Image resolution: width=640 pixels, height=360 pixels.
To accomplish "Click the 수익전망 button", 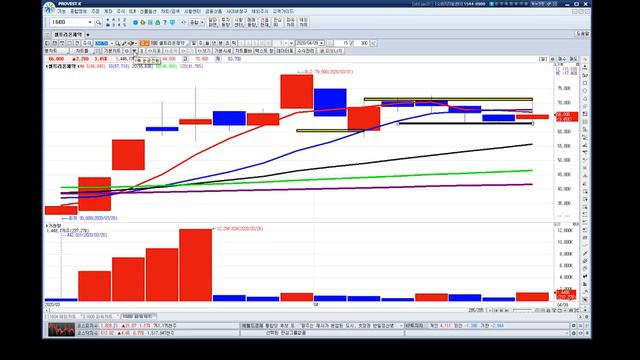I will [305, 51].
